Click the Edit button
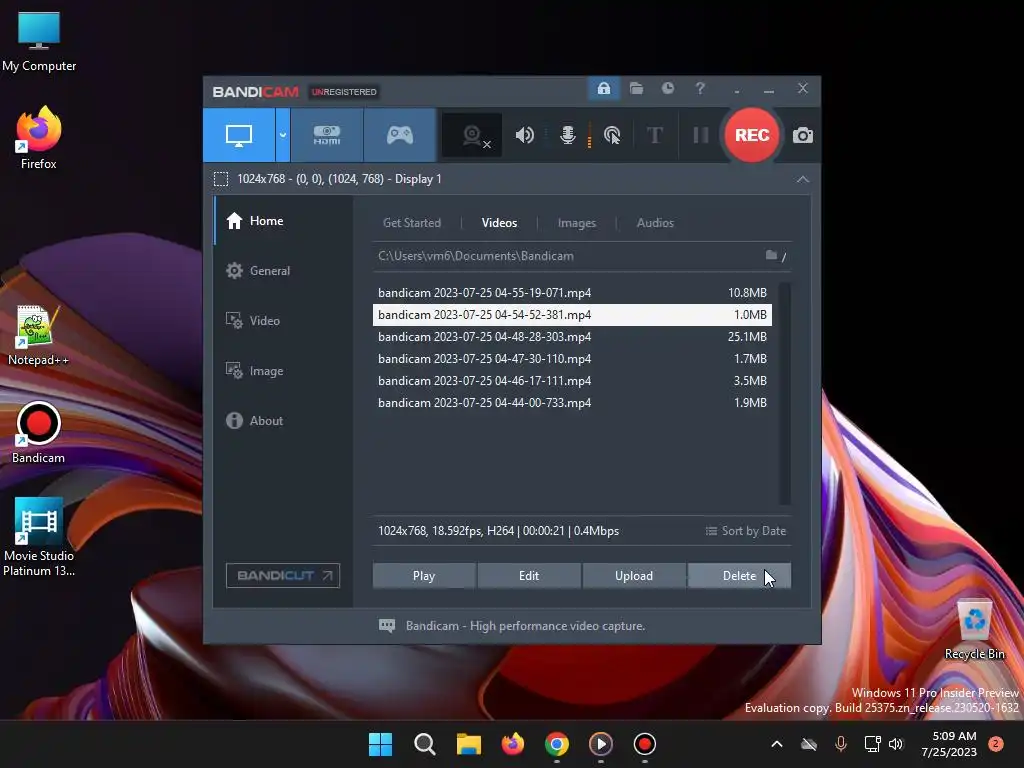1024x768 pixels. tap(529, 575)
